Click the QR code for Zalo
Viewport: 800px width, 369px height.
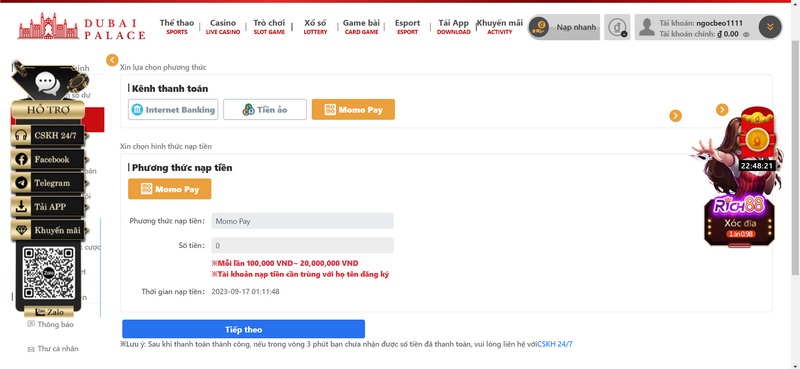[x=48, y=273]
